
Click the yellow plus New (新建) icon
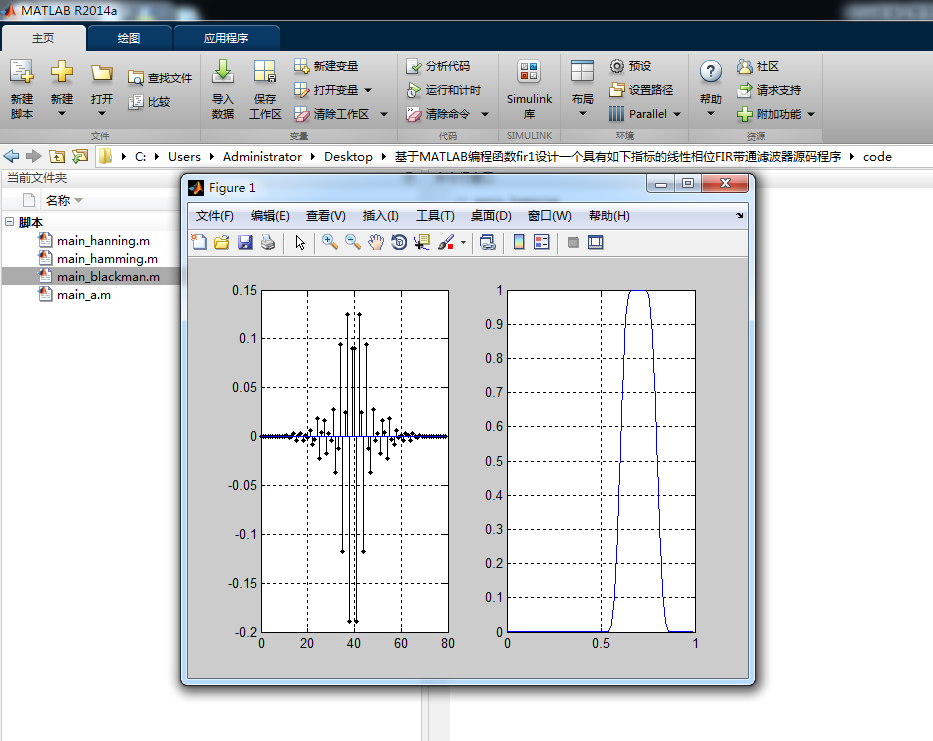(61, 71)
